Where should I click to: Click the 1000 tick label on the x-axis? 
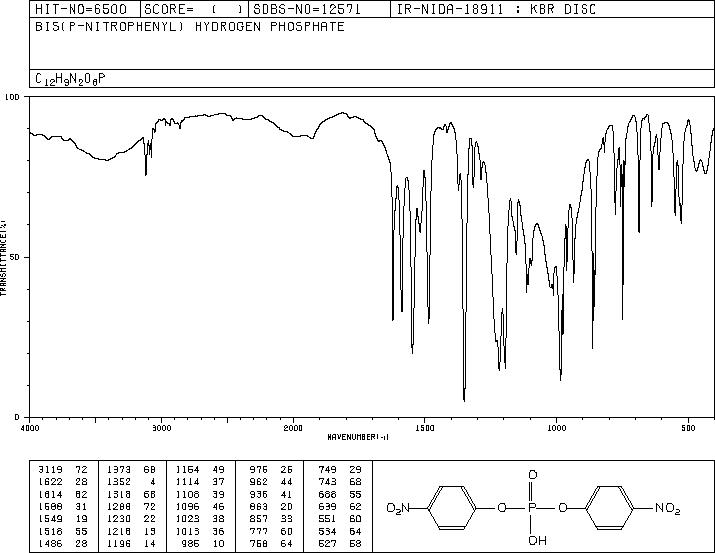[556, 428]
